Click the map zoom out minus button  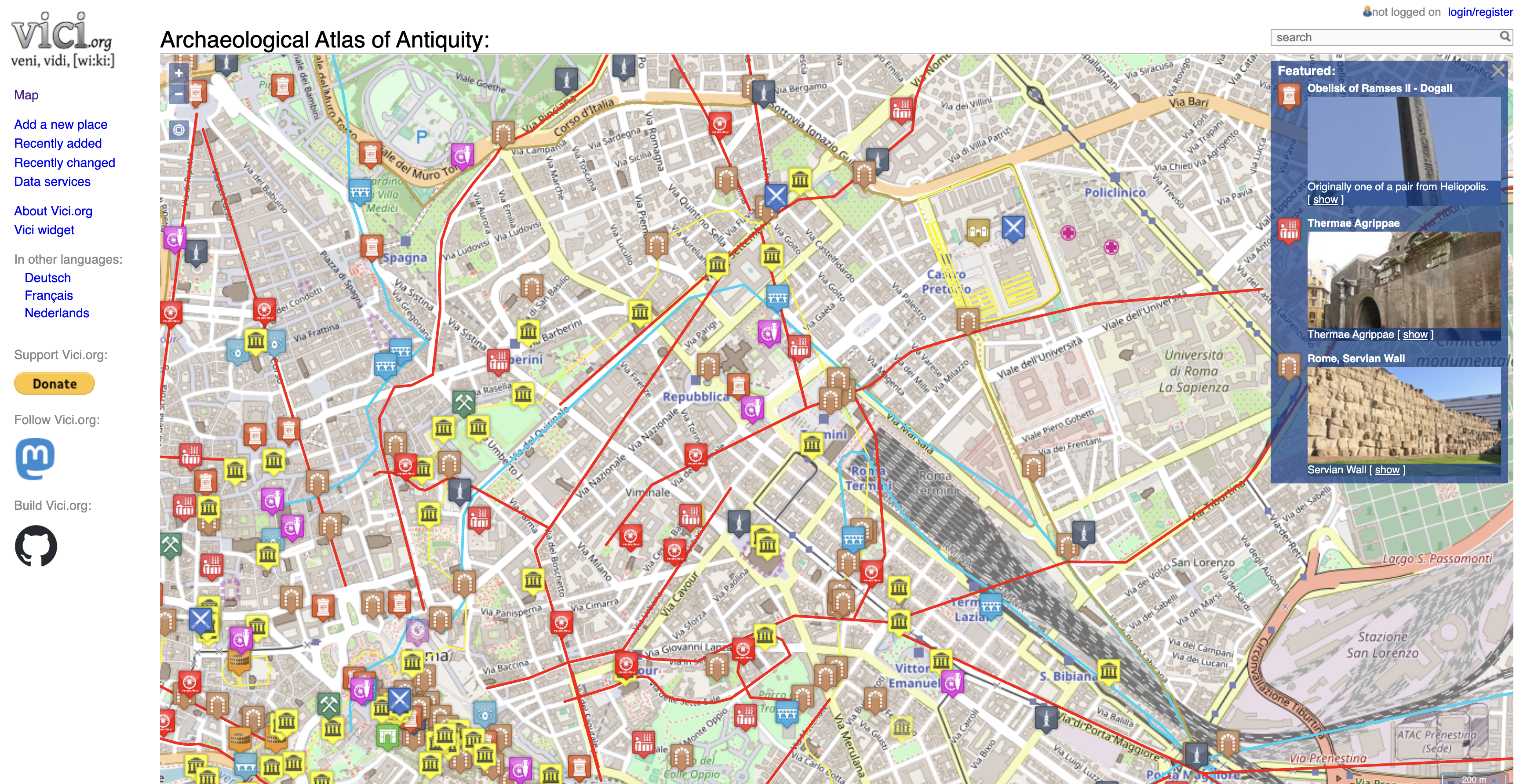point(179,94)
